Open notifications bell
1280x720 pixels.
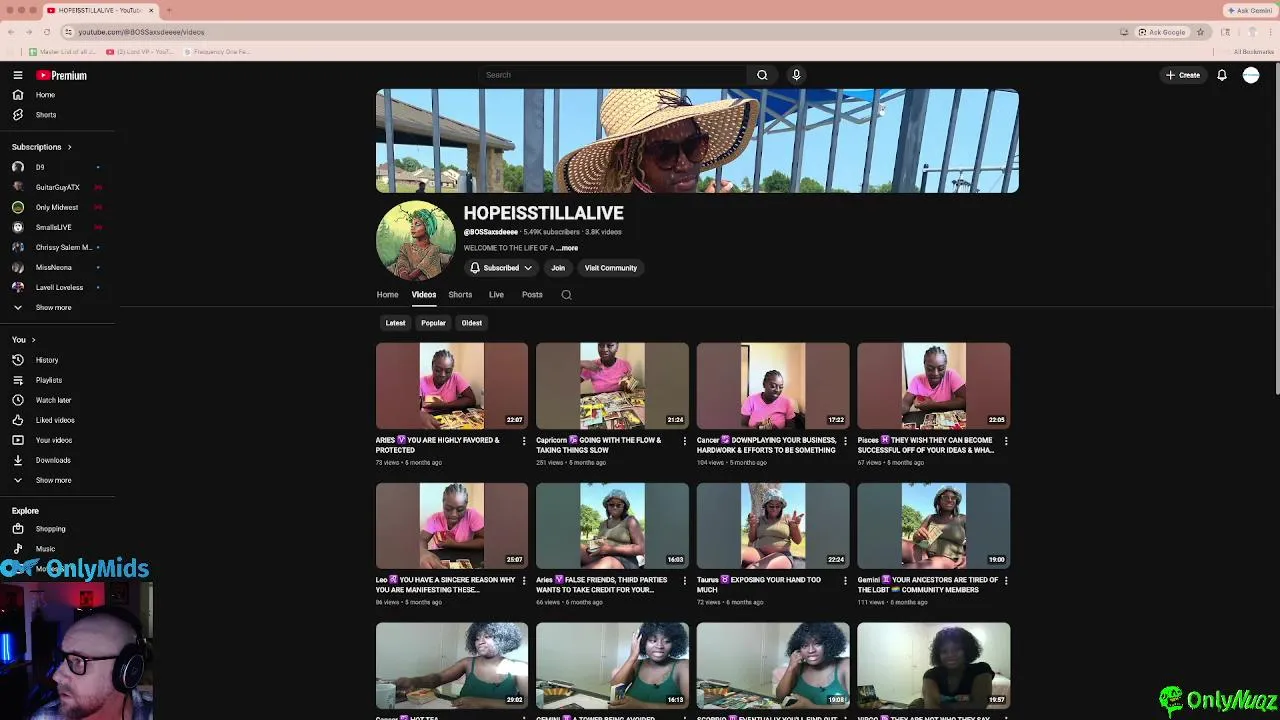click(1221, 75)
